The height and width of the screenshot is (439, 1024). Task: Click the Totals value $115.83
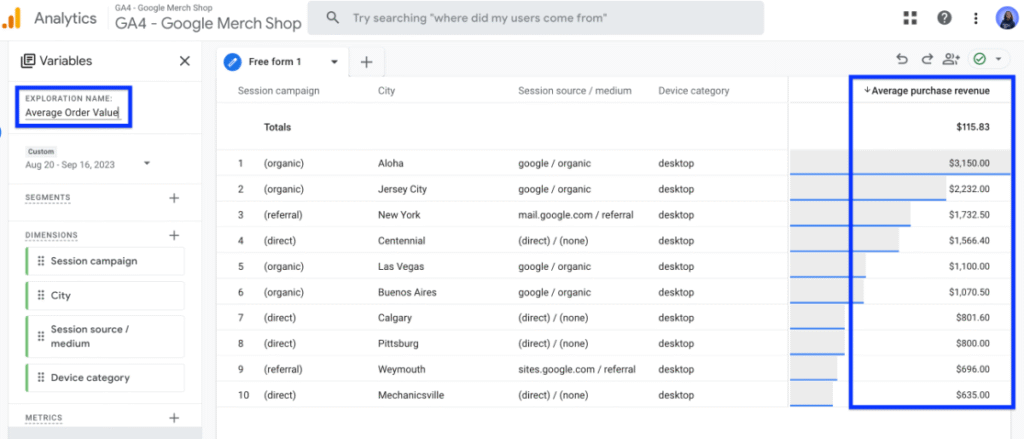pos(972,127)
